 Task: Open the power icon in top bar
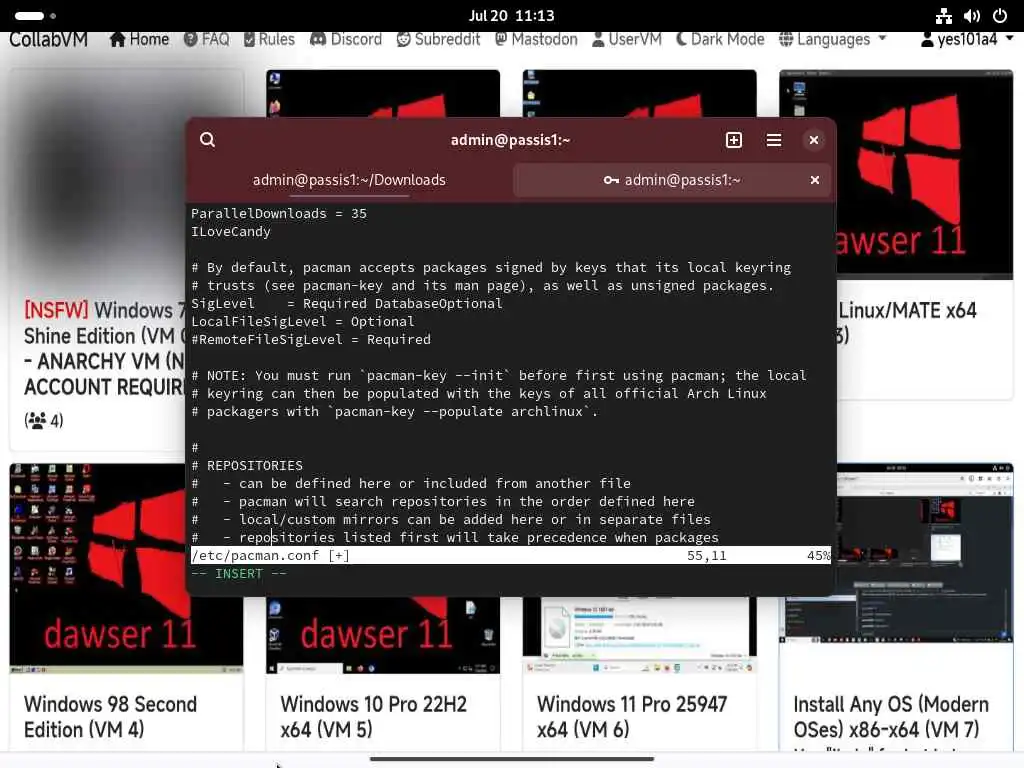[x=1000, y=16]
